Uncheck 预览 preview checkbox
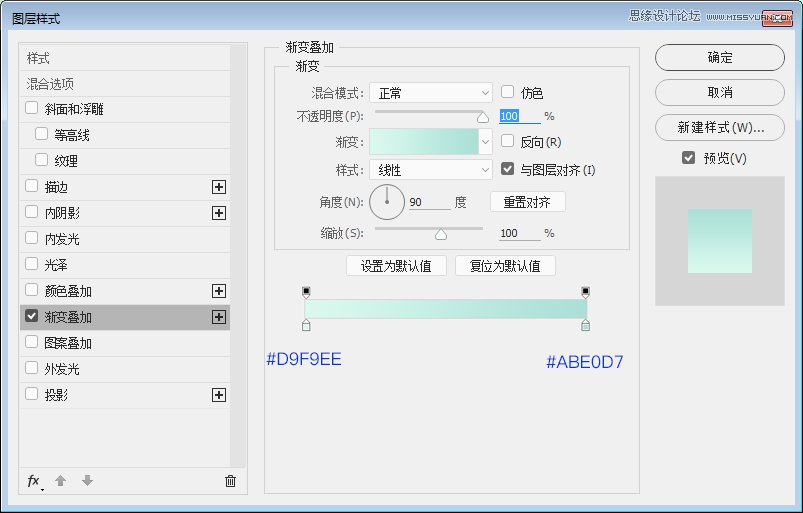The image size is (803, 513). [689, 158]
